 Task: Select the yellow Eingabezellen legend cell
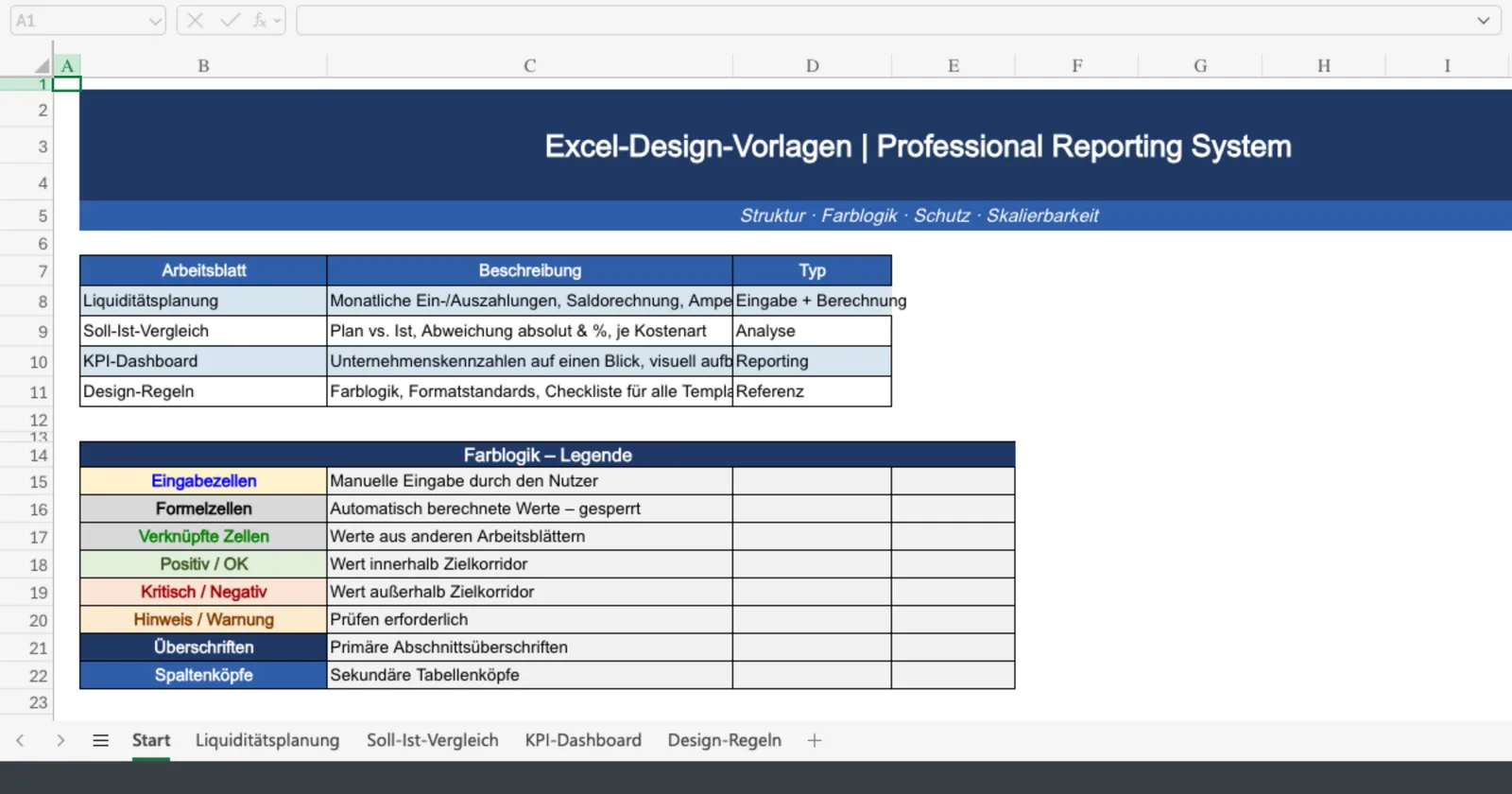pyautogui.click(x=203, y=481)
